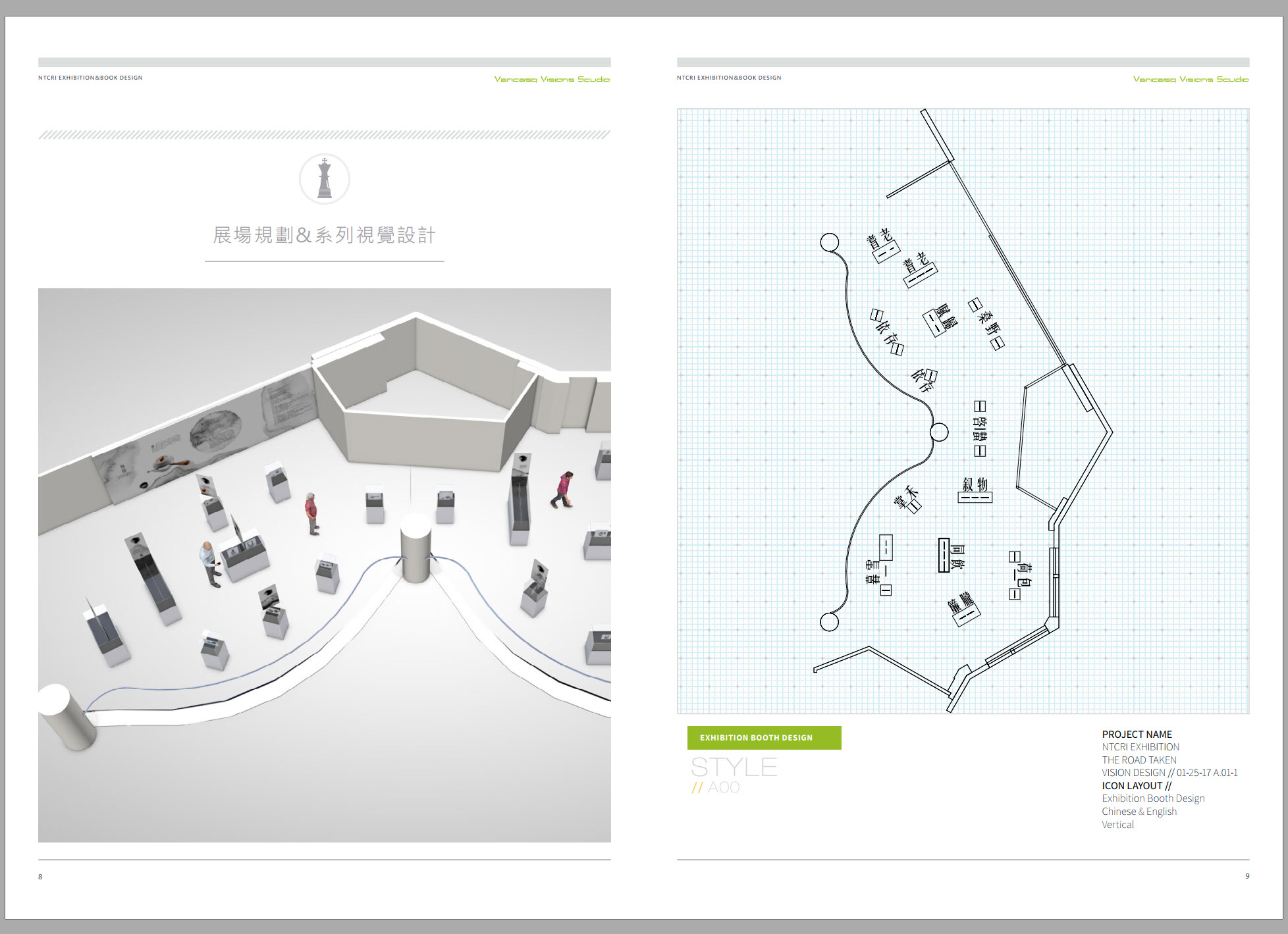Screen dimensions: 1288x934
Task: Click the bottom circle of the floor plan curve
Action: (x=829, y=621)
